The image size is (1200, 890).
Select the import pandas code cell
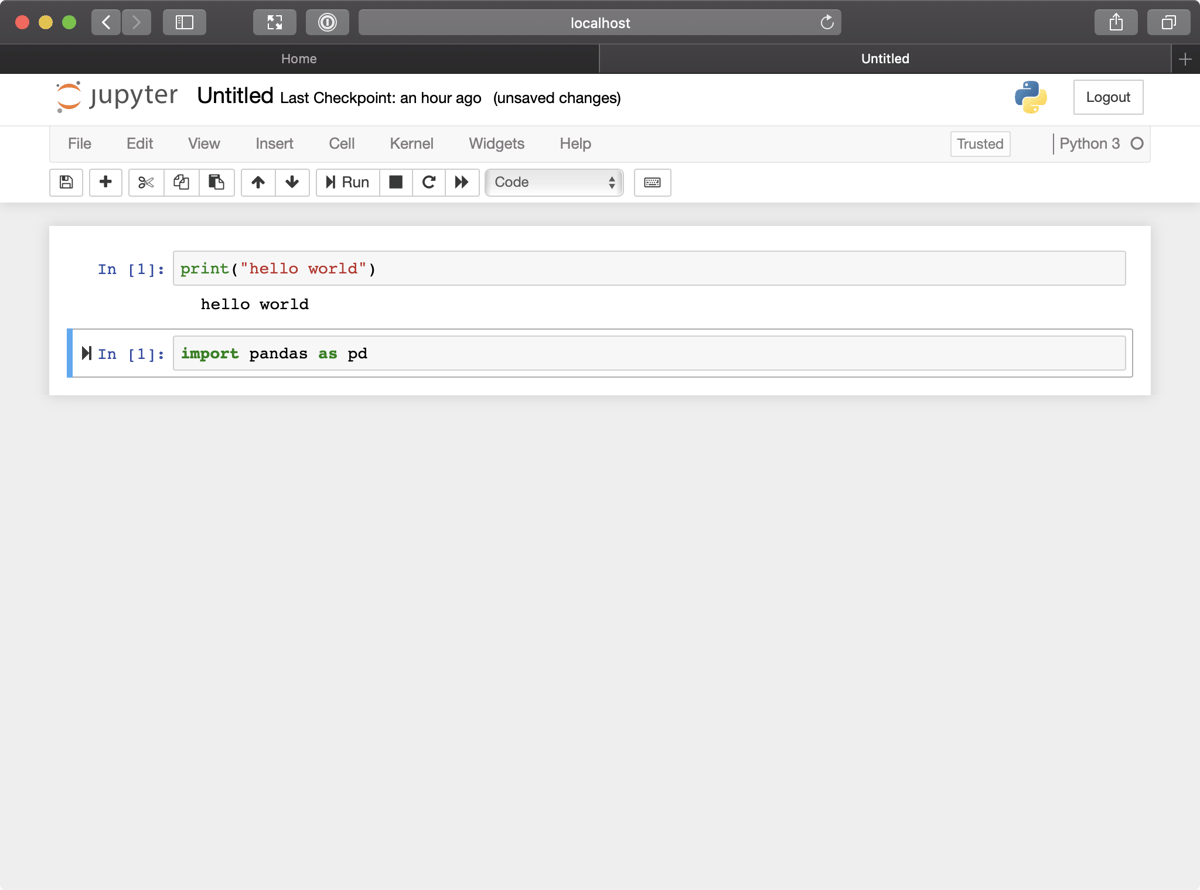pos(650,353)
